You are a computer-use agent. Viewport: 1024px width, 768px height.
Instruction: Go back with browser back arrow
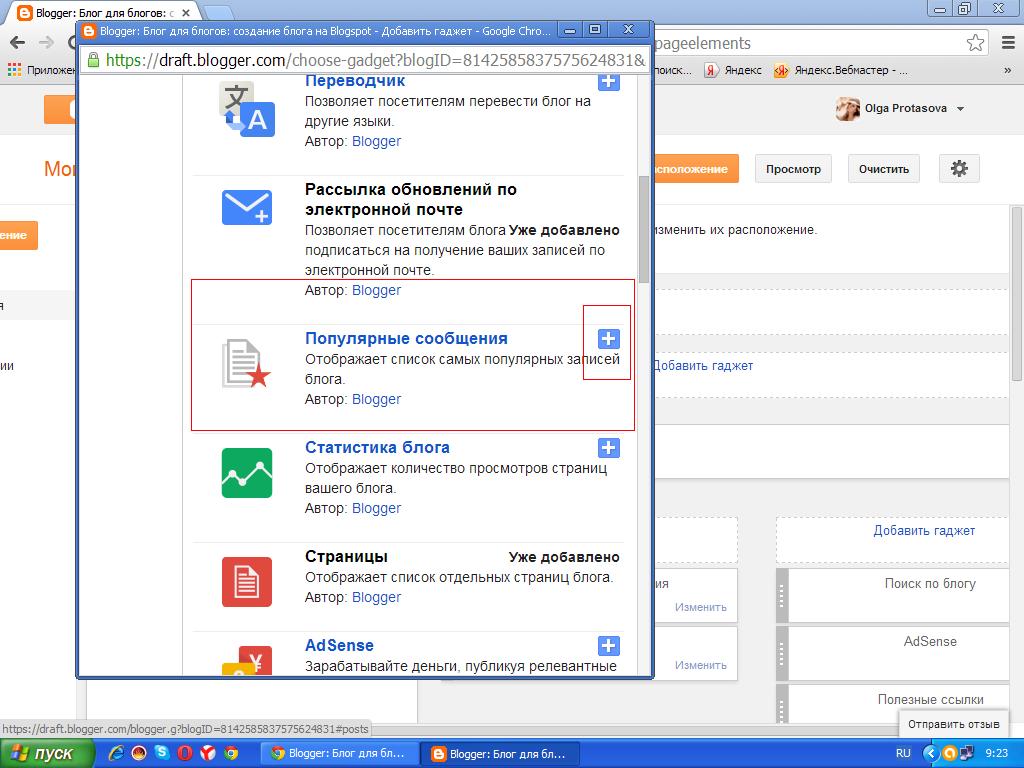click(x=18, y=43)
